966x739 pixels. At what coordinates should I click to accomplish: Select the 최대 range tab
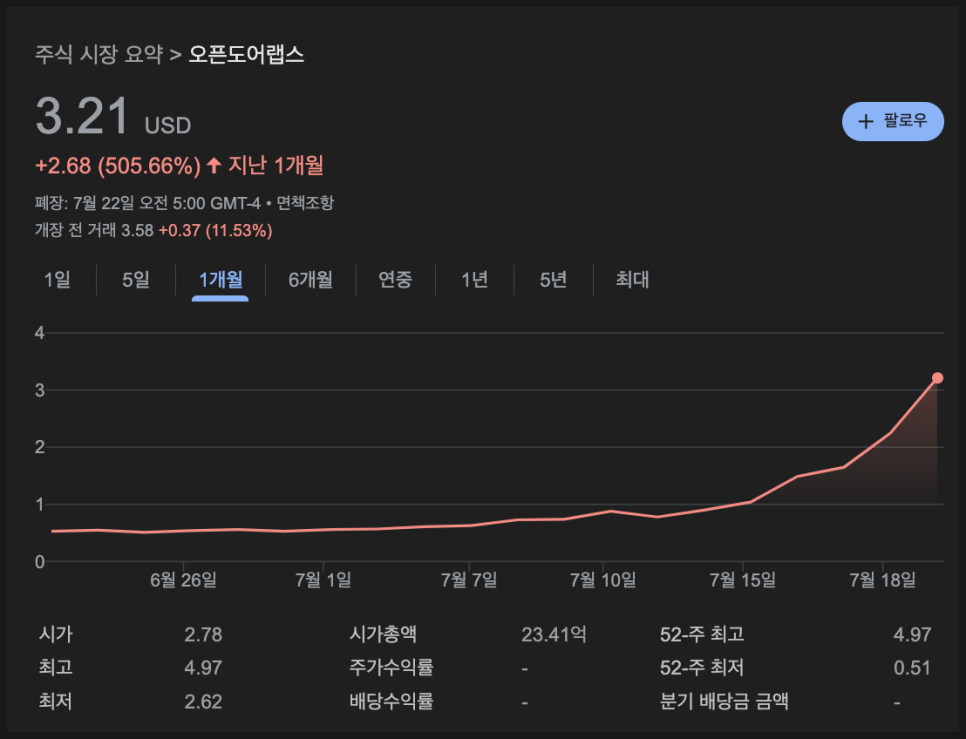632,280
